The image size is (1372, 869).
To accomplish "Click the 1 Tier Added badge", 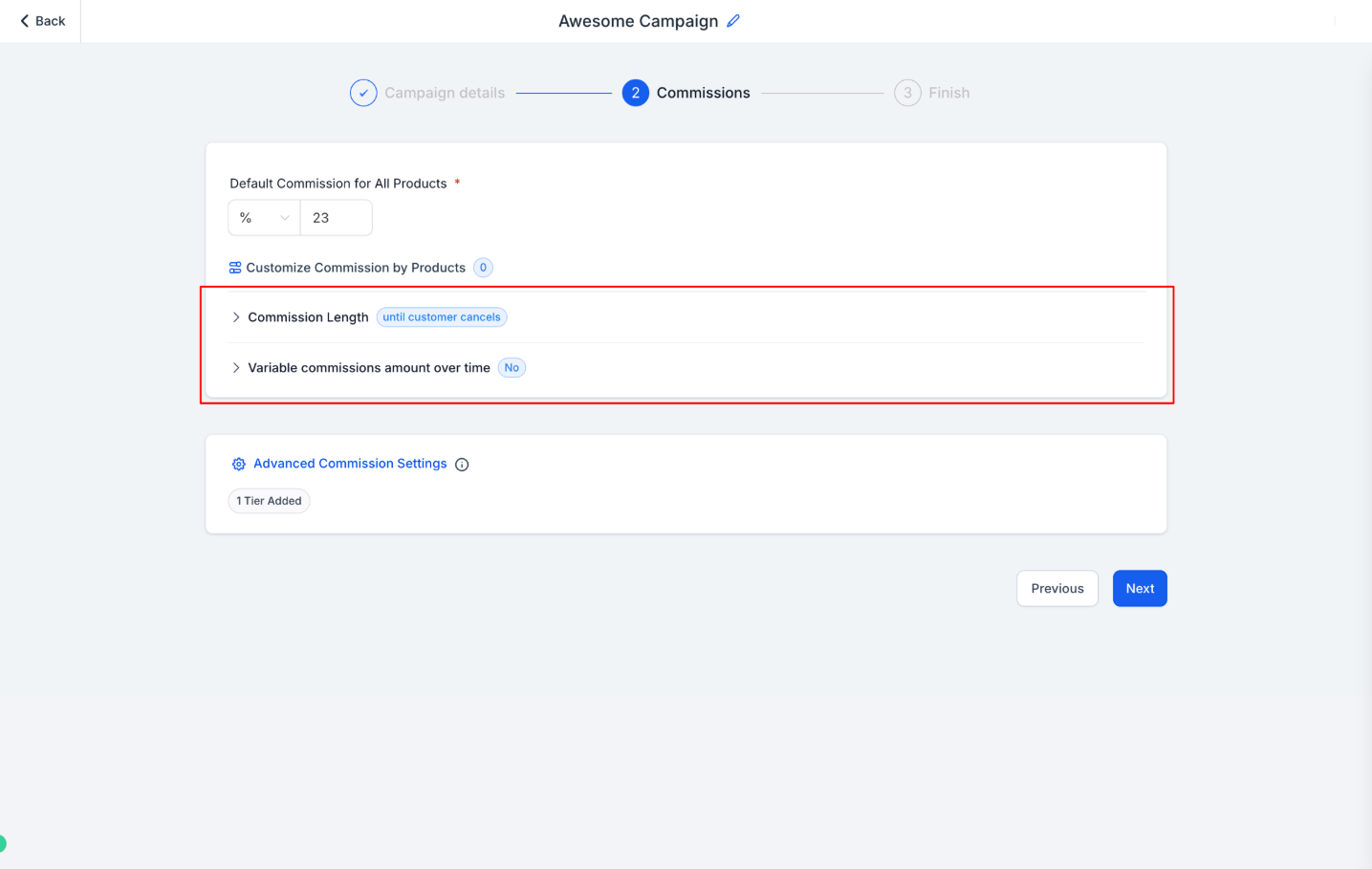I will tap(269, 501).
